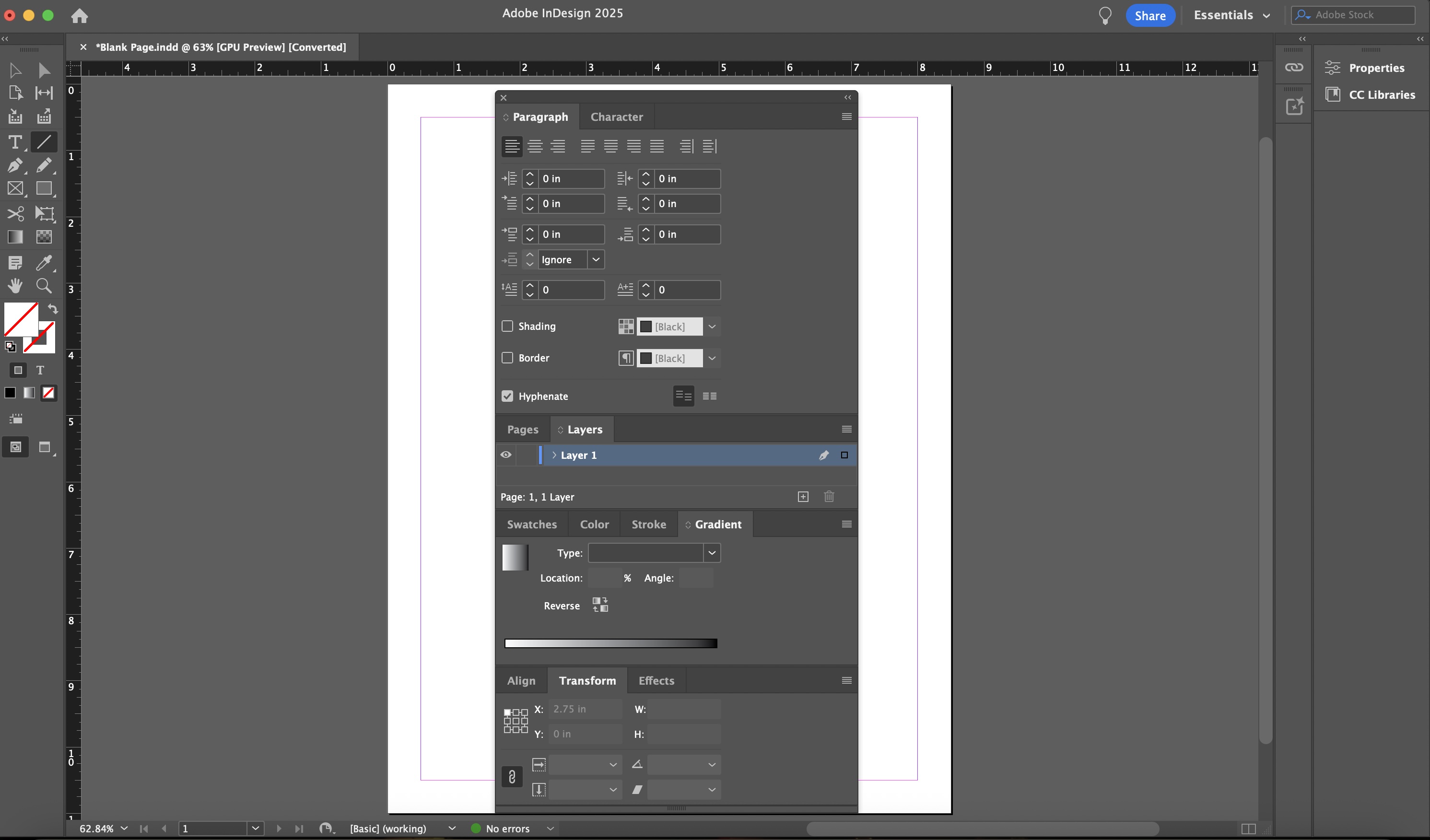Switch to the Swatches tab
Screen dimensions: 1430x840
coord(532,524)
